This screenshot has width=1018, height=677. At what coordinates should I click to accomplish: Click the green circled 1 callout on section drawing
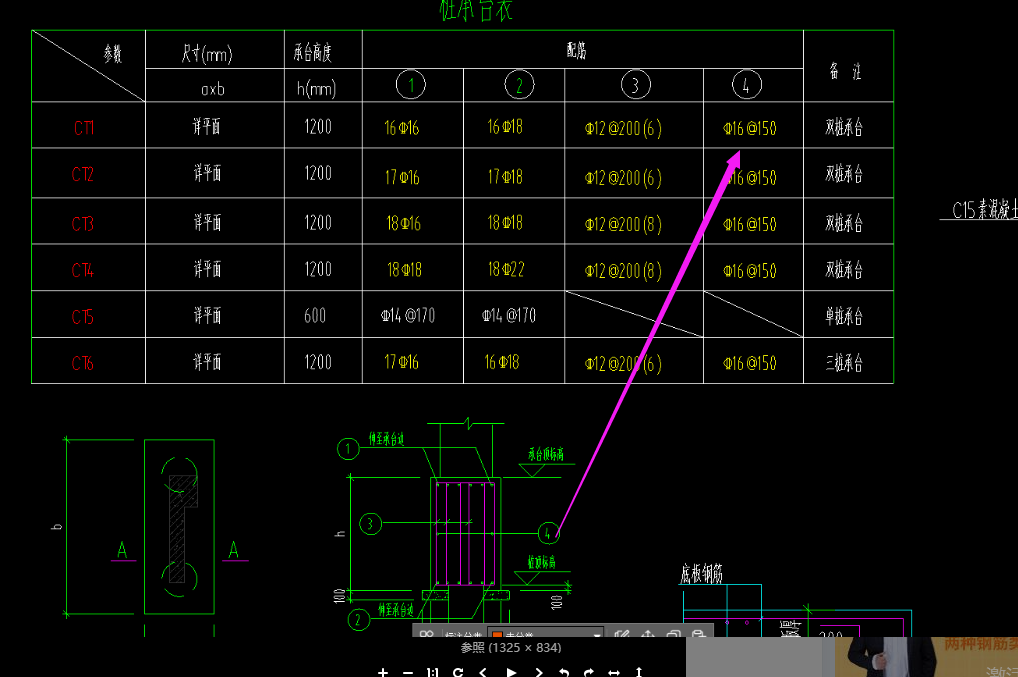[x=348, y=449]
